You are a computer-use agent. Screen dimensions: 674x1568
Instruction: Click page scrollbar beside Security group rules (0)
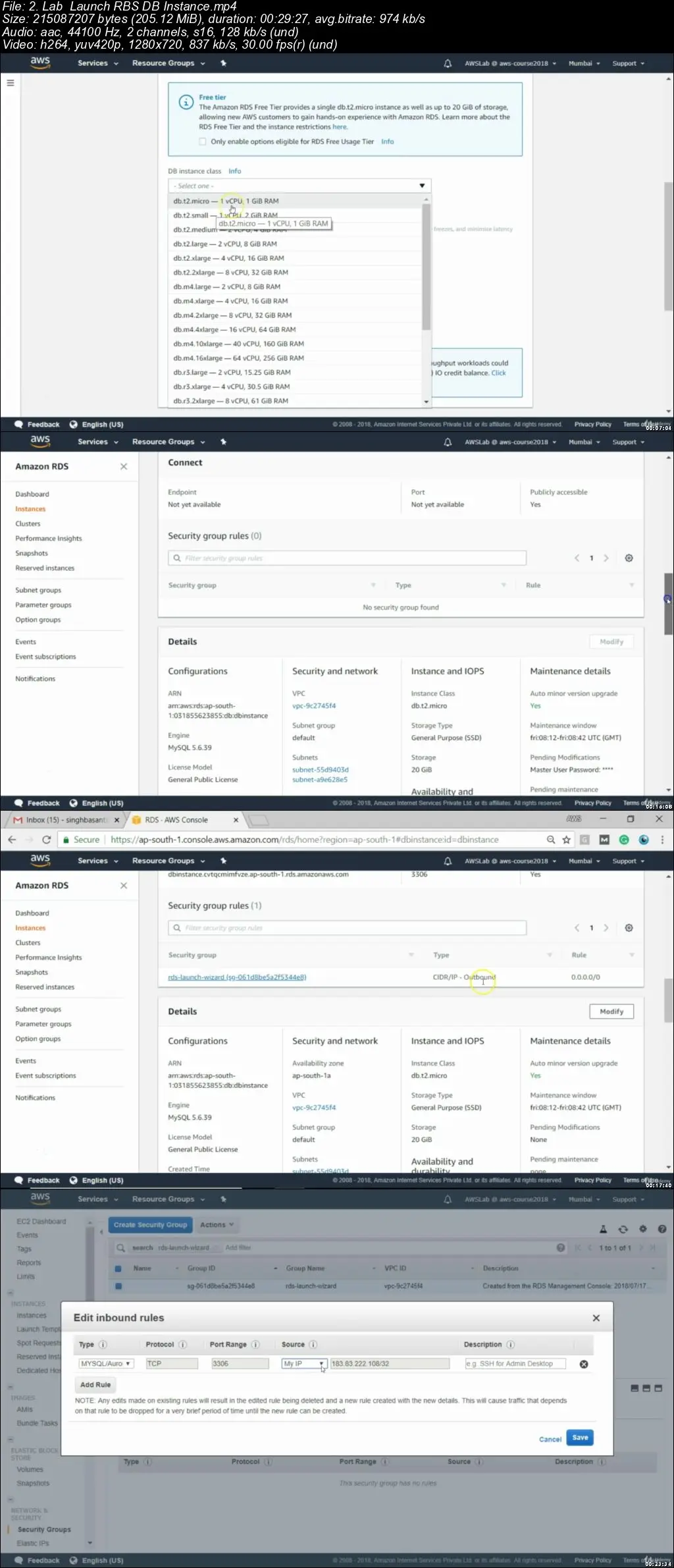(x=669, y=604)
